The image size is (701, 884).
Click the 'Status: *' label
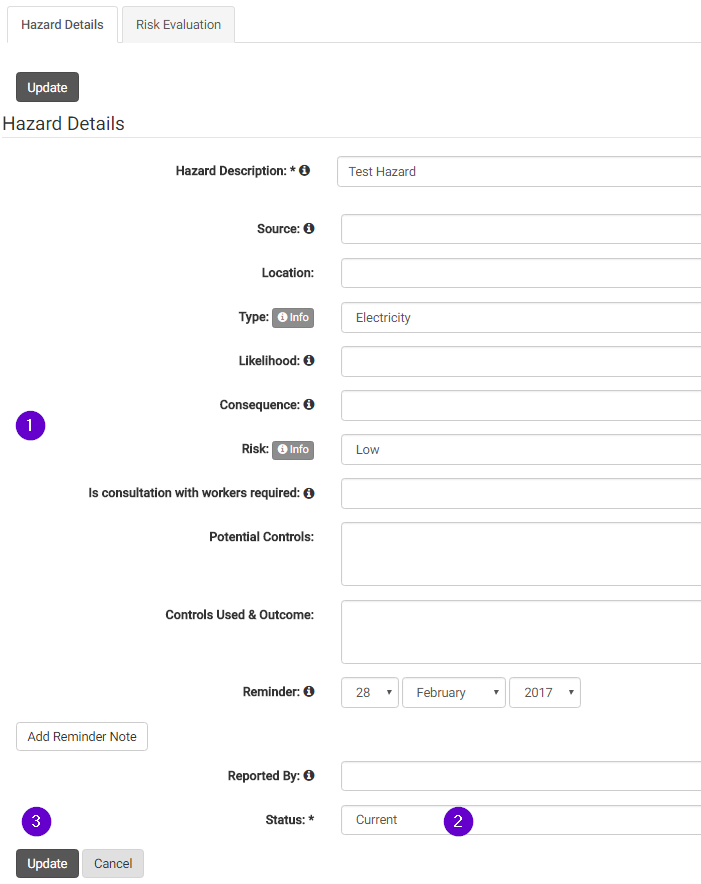(290, 820)
